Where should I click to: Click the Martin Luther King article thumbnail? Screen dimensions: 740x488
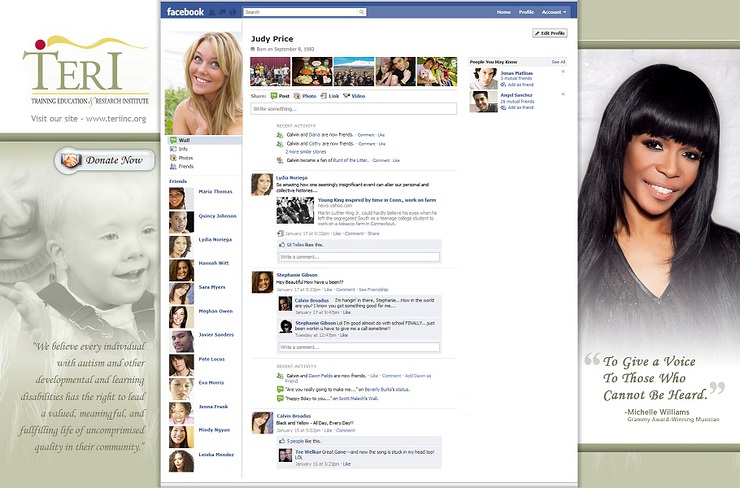click(x=295, y=210)
